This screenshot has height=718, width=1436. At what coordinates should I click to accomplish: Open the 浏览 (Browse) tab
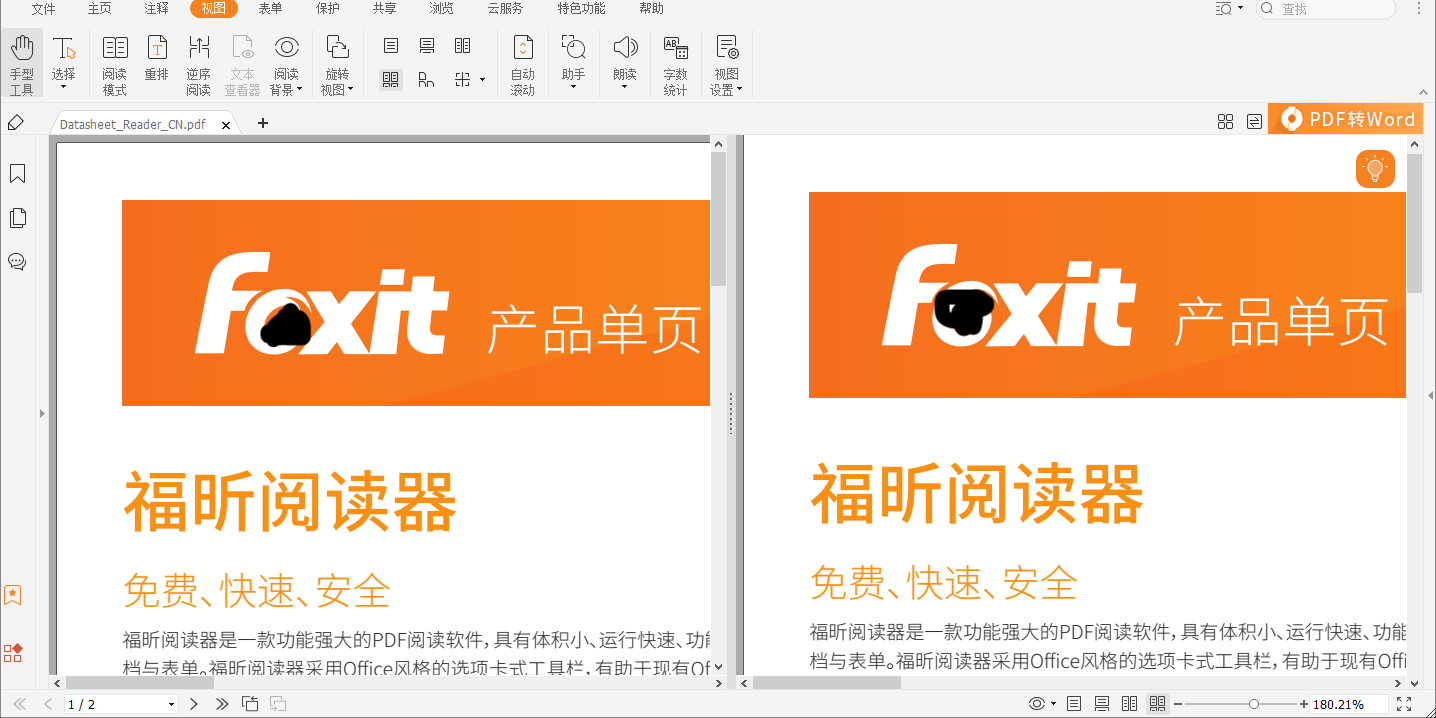pos(441,9)
